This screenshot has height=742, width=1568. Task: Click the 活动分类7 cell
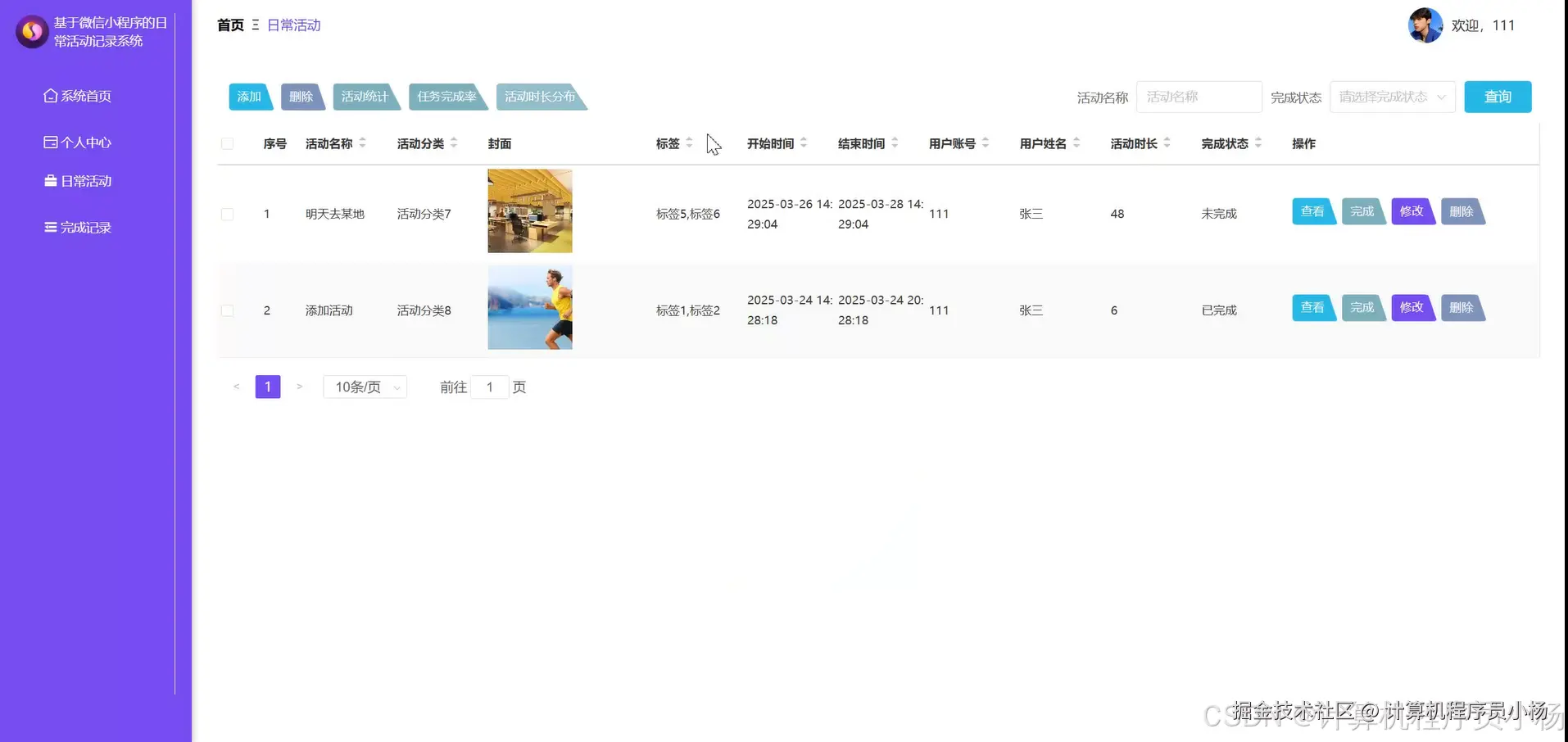424,214
